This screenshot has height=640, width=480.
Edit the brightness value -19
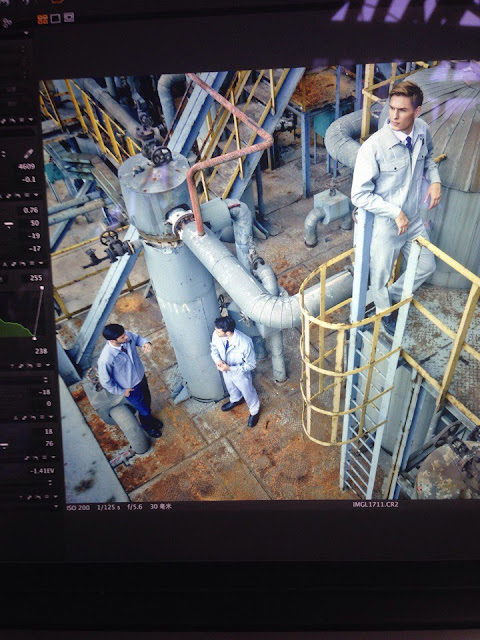point(34,236)
